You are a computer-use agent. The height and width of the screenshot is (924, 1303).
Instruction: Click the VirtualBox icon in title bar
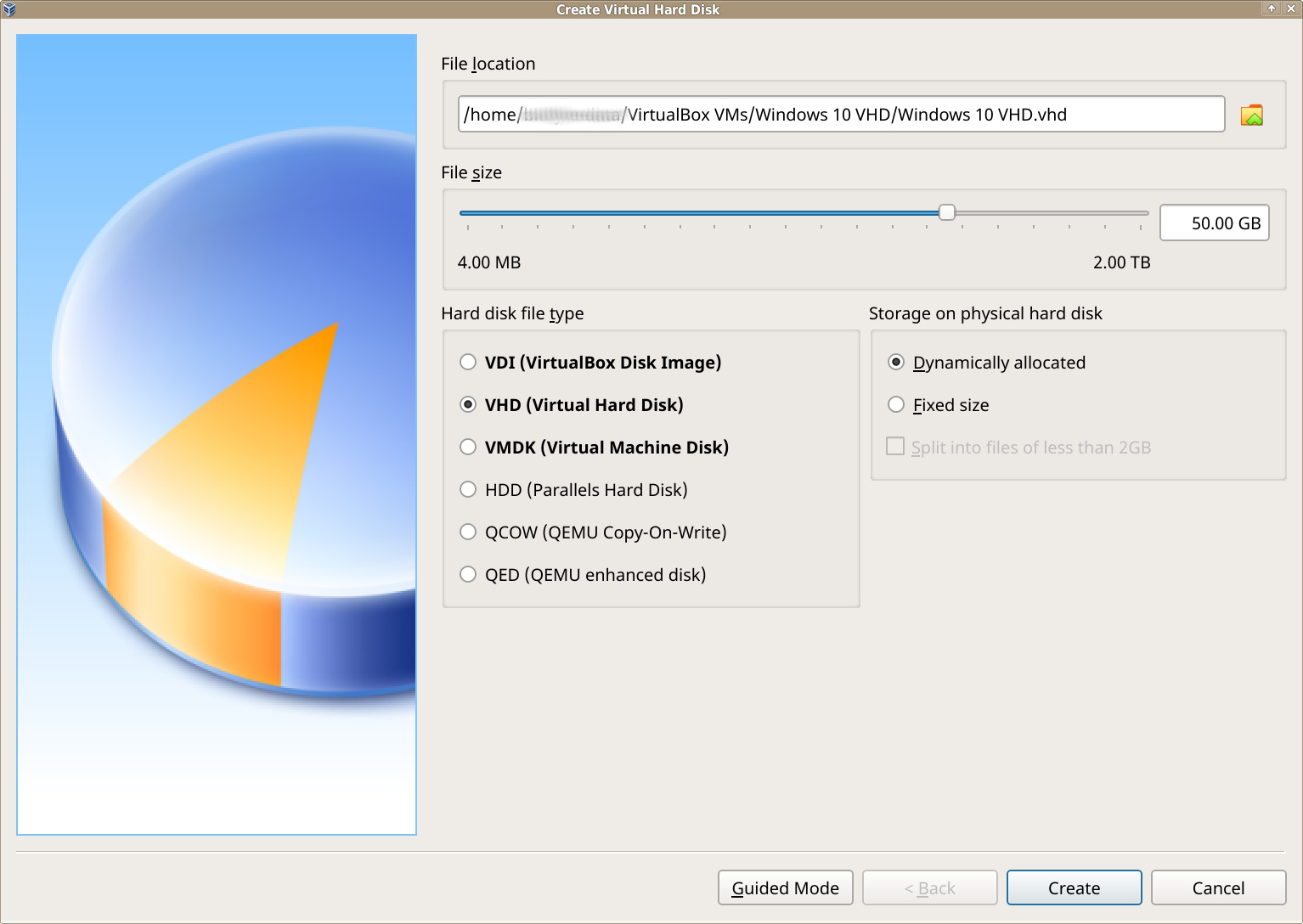click(9, 9)
